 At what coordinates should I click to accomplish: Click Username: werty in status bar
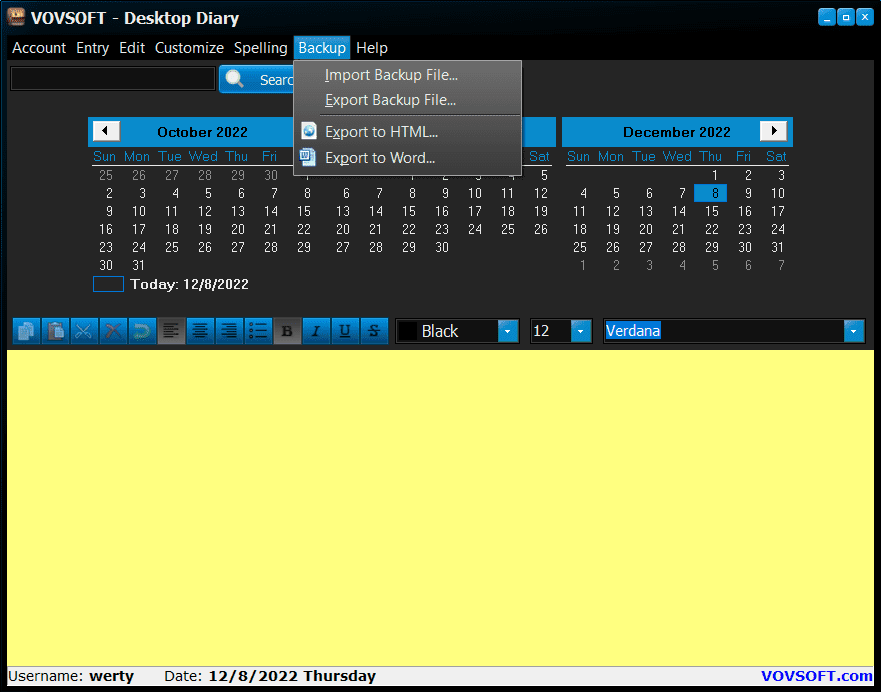coord(71,676)
